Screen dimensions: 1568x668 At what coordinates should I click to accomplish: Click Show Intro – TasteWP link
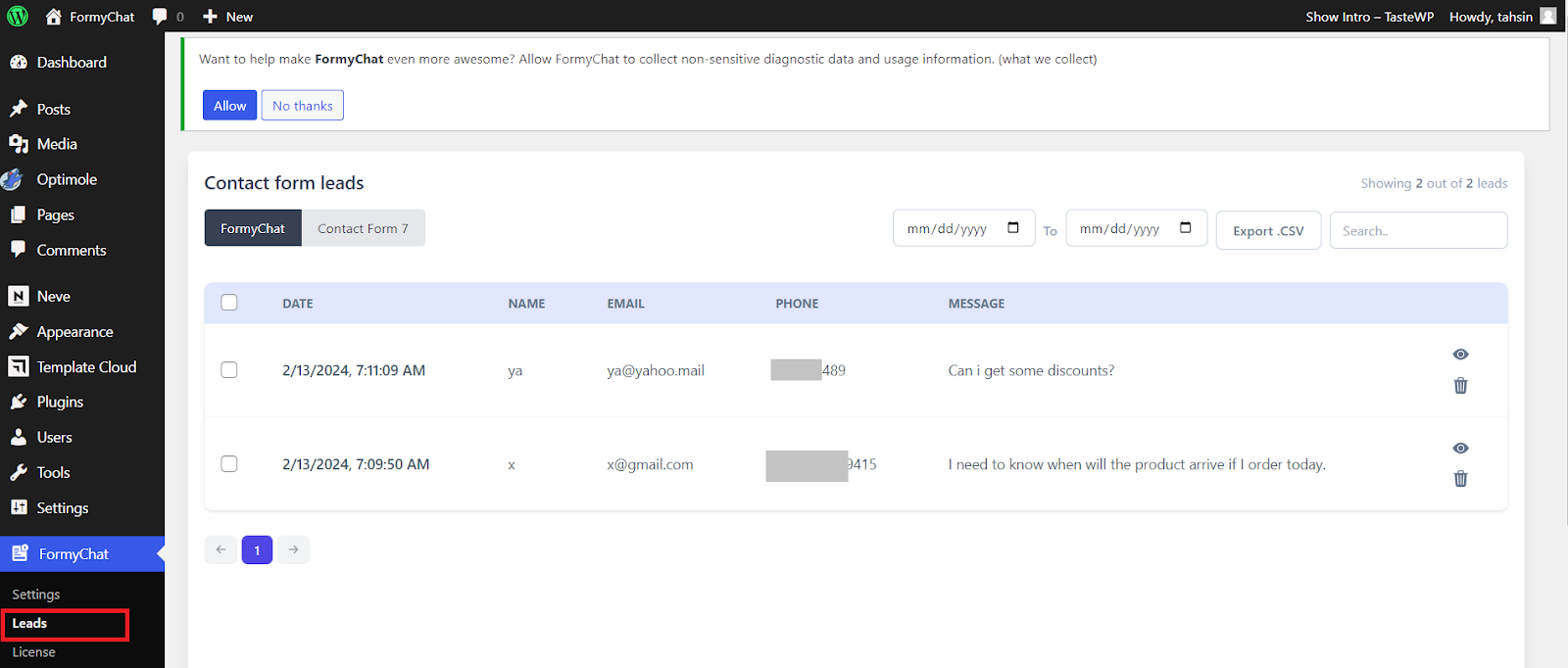click(x=1369, y=17)
